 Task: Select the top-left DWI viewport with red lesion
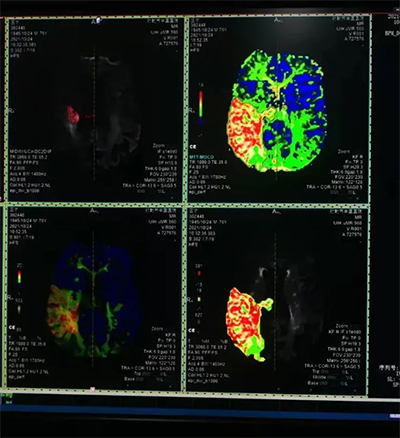click(x=94, y=109)
